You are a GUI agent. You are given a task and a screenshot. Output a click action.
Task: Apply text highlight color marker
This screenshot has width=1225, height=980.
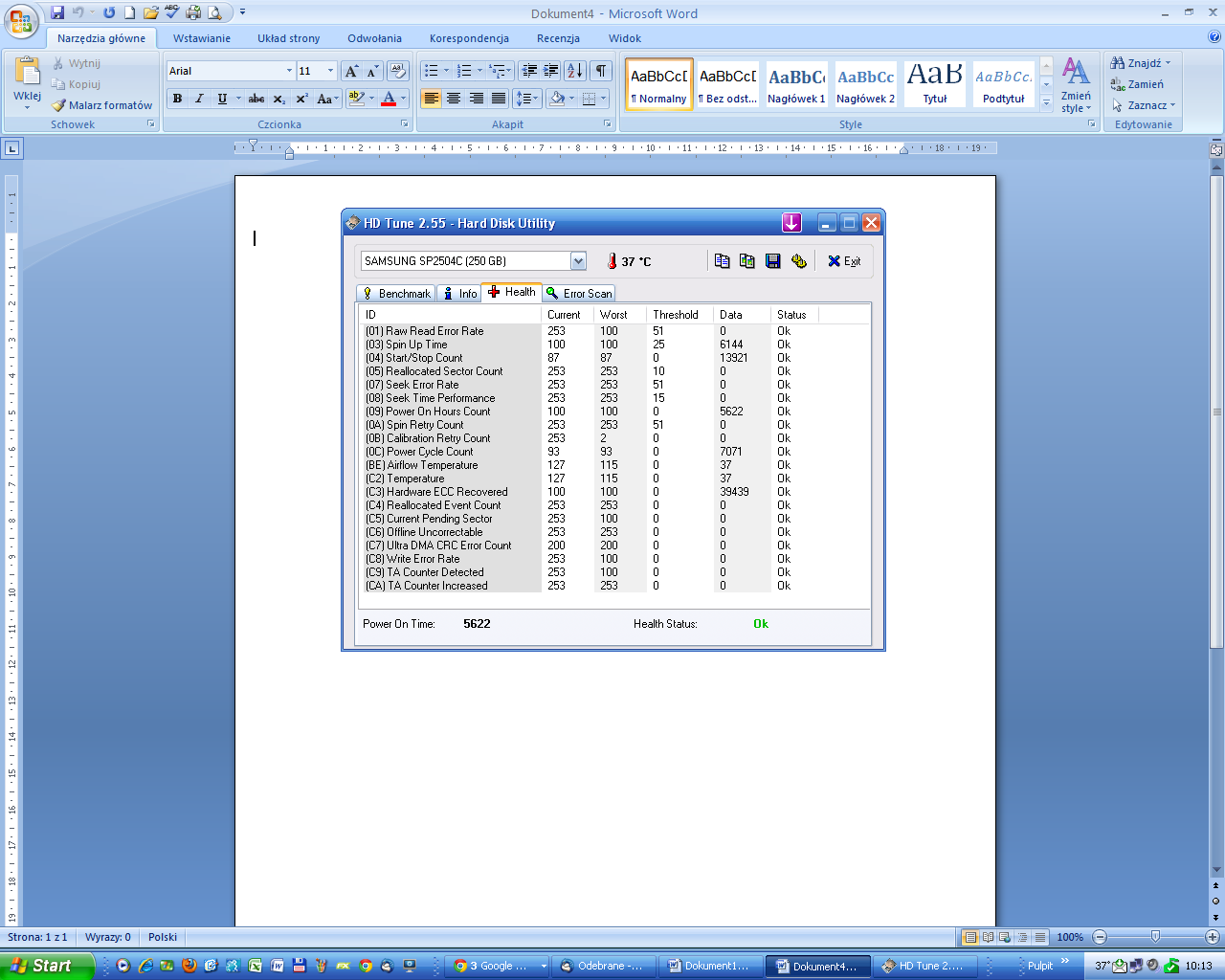point(356,99)
